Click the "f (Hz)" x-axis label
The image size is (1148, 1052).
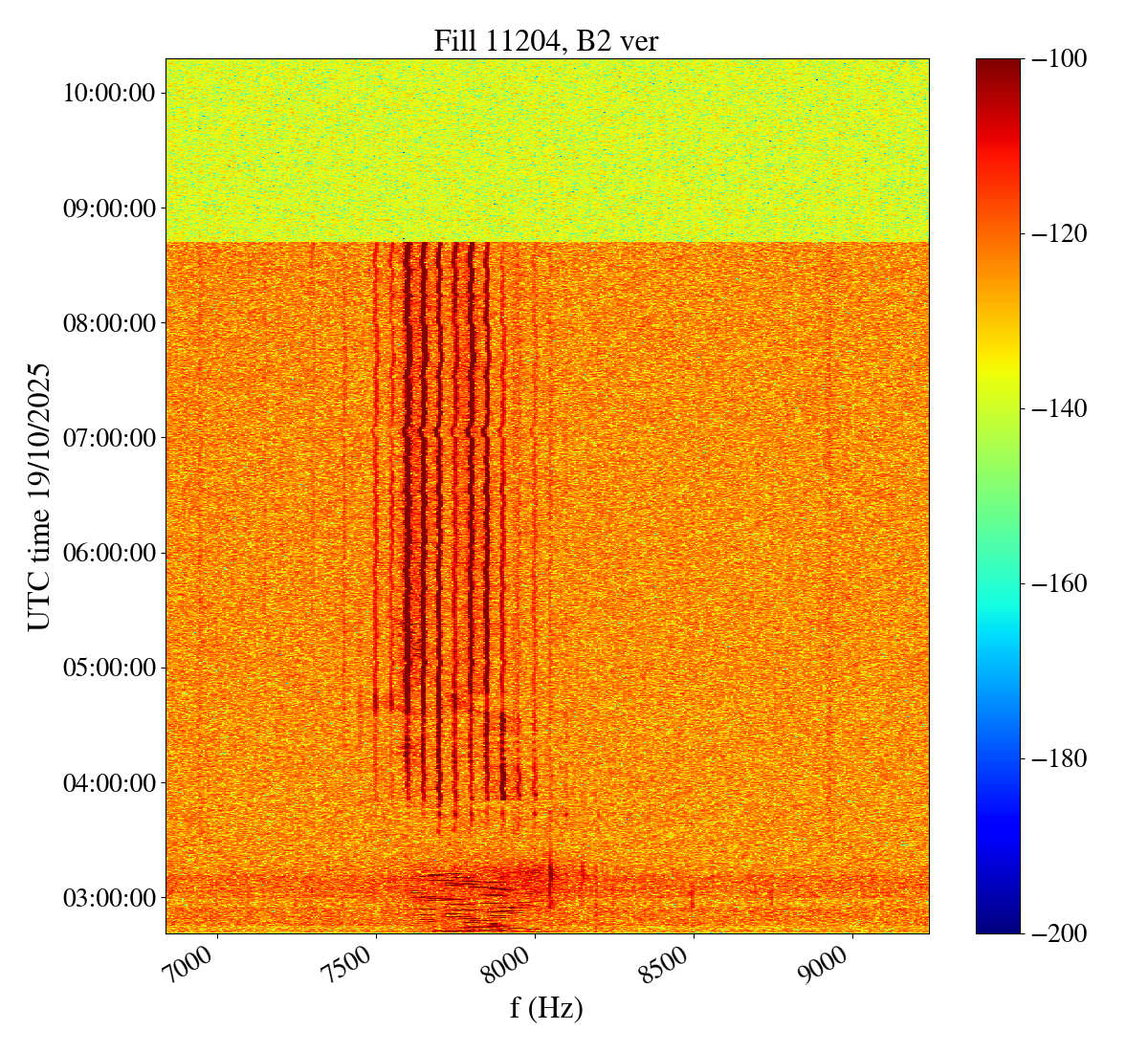point(546,1007)
